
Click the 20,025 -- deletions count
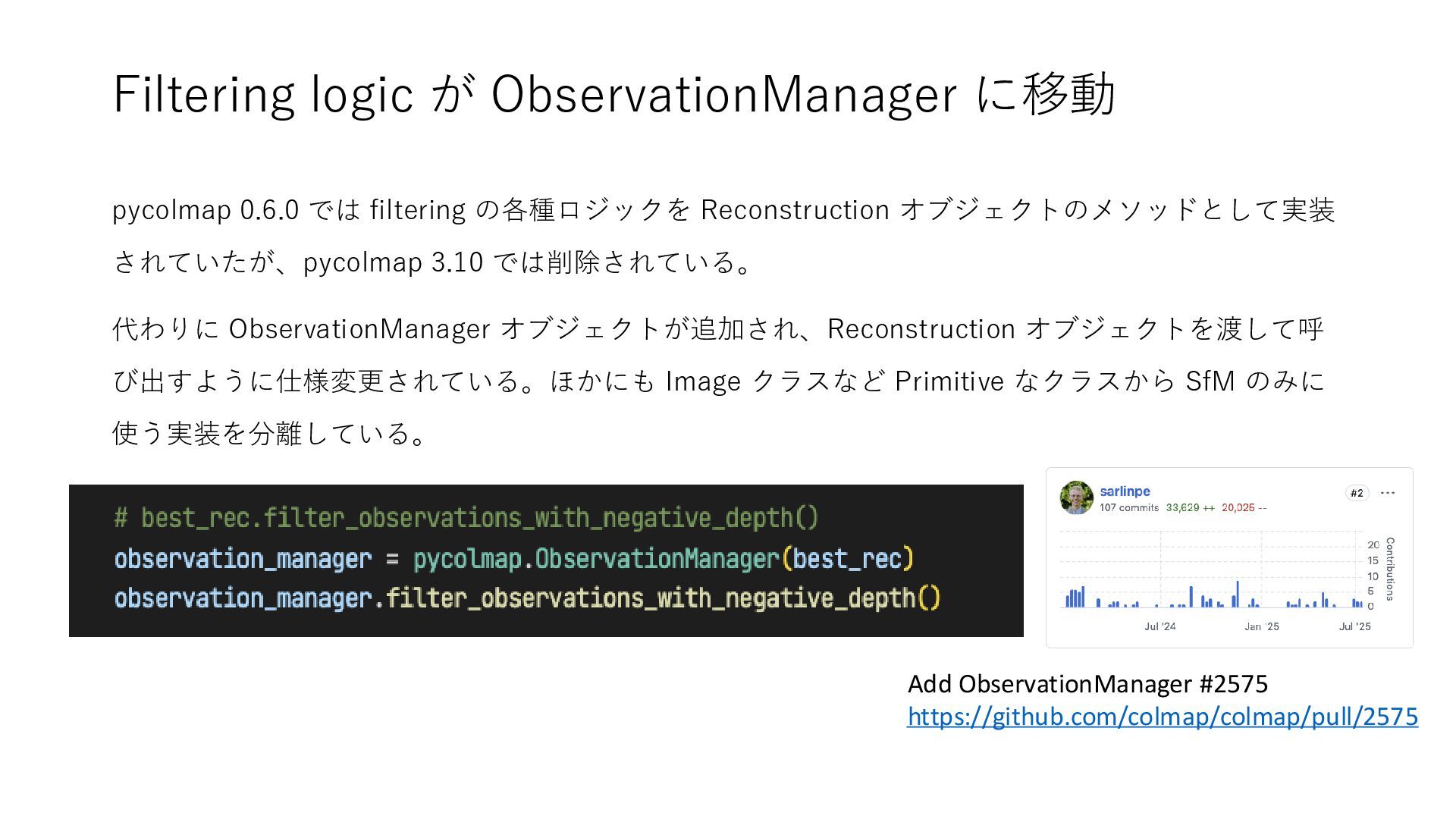pyautogui.click(x=1244, y=508)
